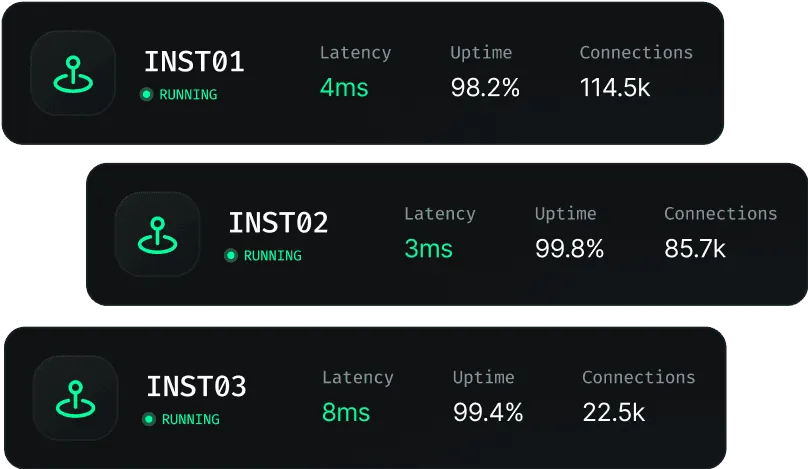Click the green status dot under INST01
Screen dimensions: 808x469
pos(146,95)
